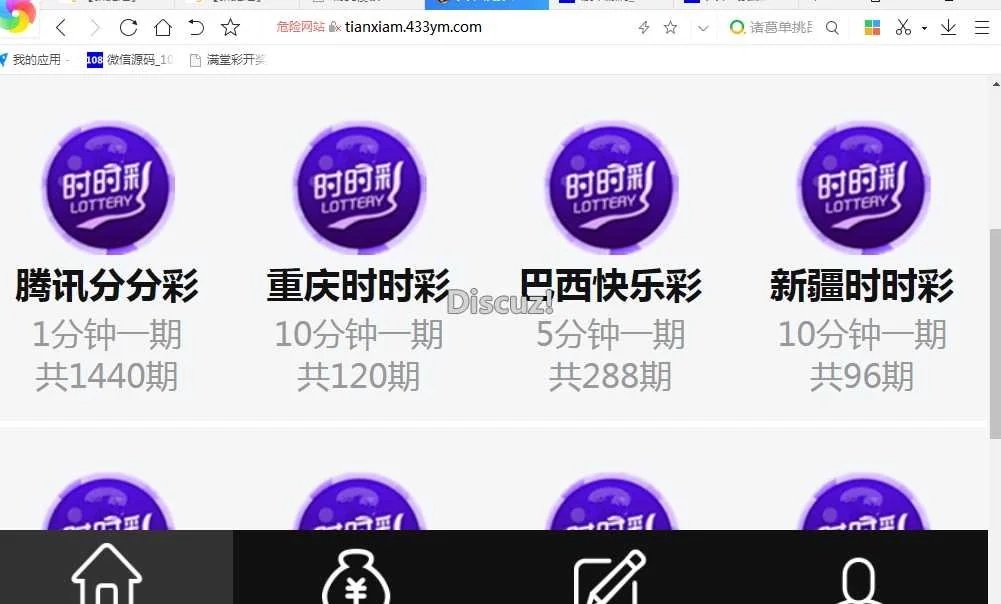Expand the address bar dropdown chevron
The width and height of the screenshot is (1001, 604).
[703, 28]
